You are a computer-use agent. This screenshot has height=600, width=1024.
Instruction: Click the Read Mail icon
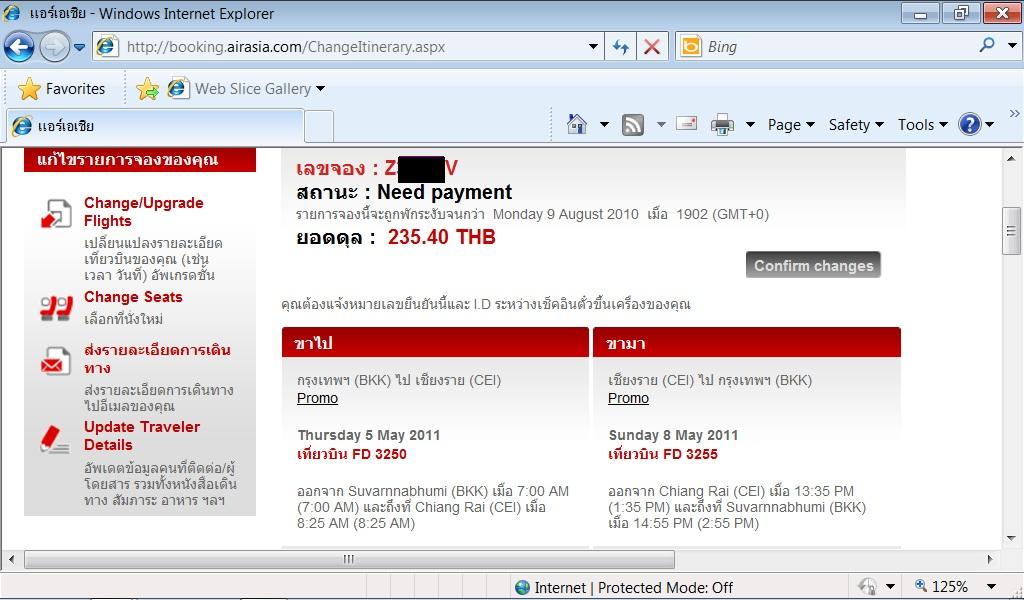[x=686, y=123]
